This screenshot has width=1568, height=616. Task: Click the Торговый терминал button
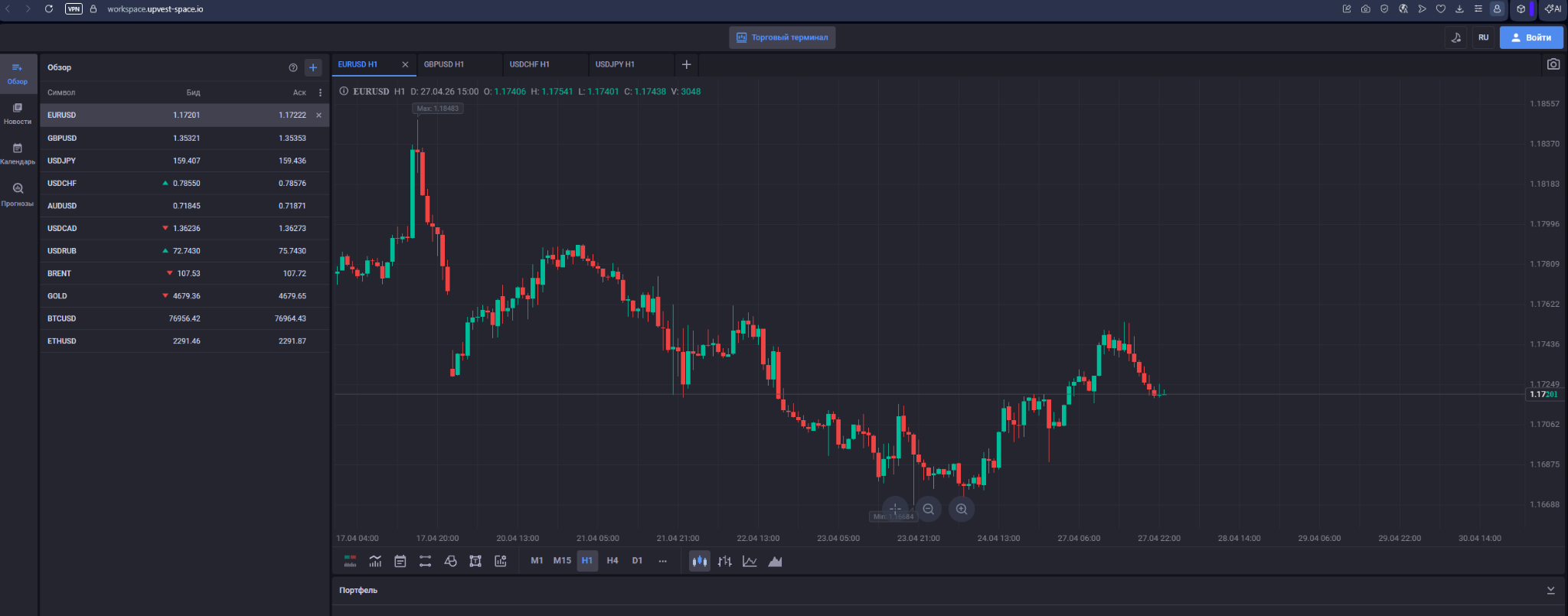[782, 37]
